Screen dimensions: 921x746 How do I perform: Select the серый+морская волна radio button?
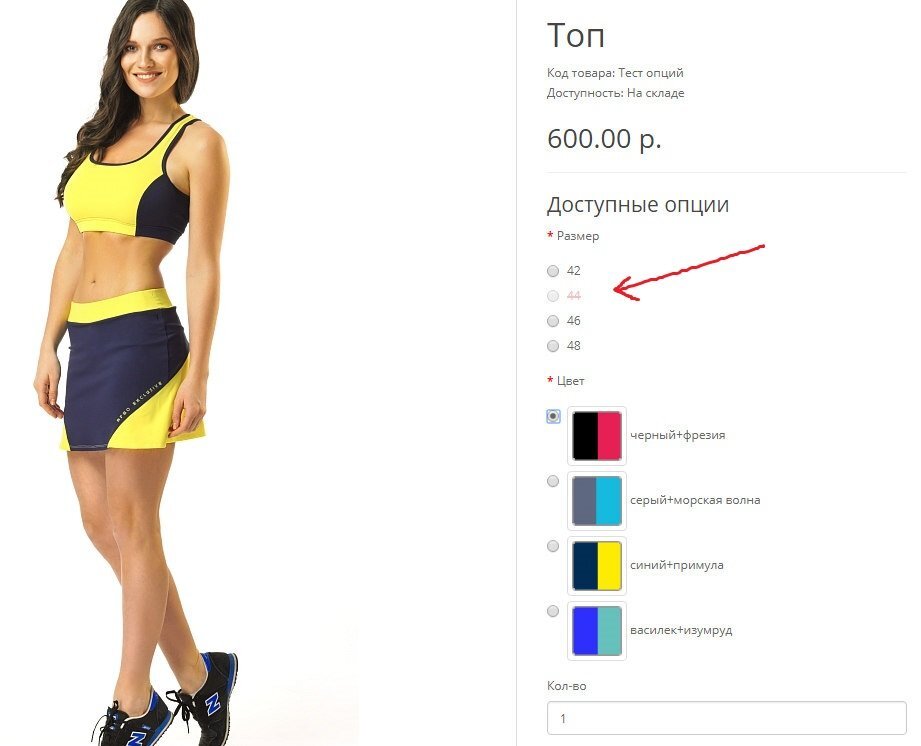[x=553, y=481]
